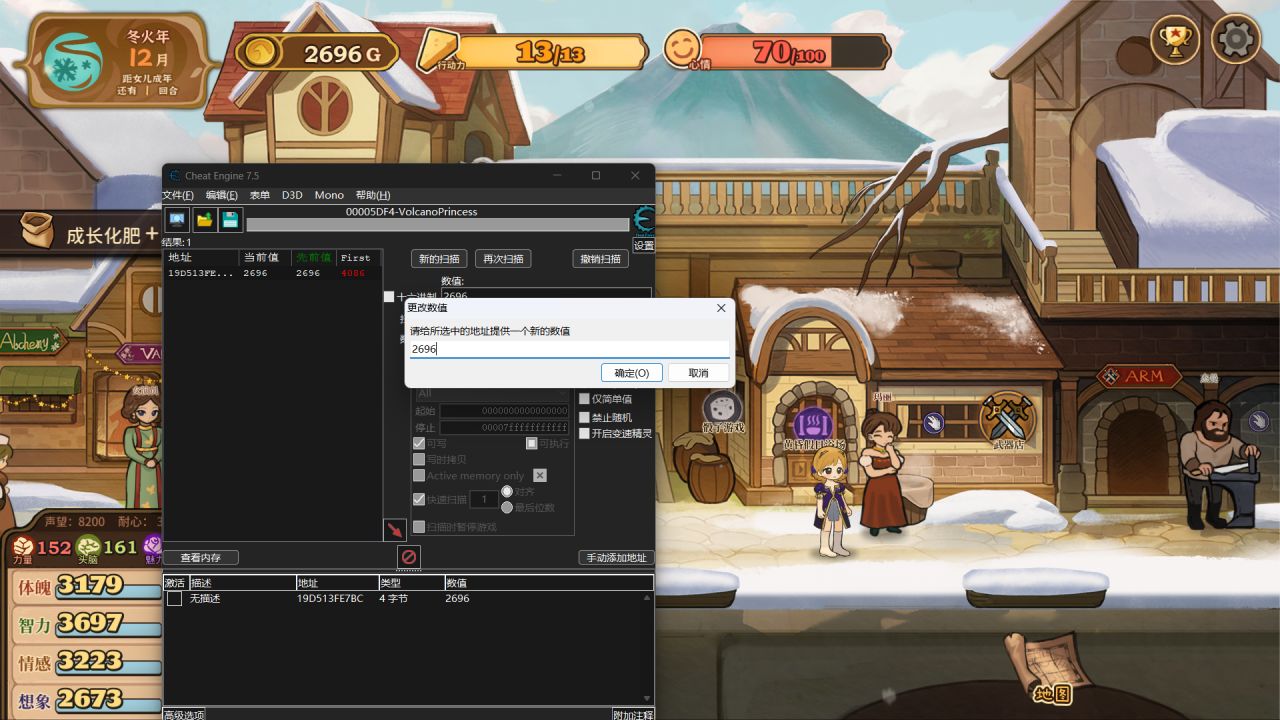Open the map scroll icon
This screenshot has width=1280, height=720.
tap(1048, 665)
